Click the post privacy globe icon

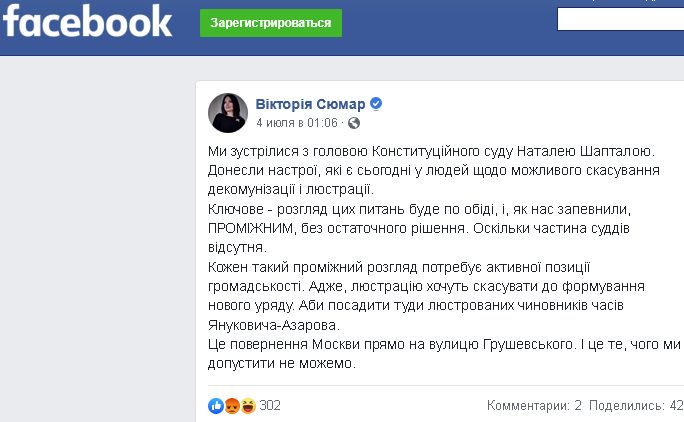(x=350, y=124)
